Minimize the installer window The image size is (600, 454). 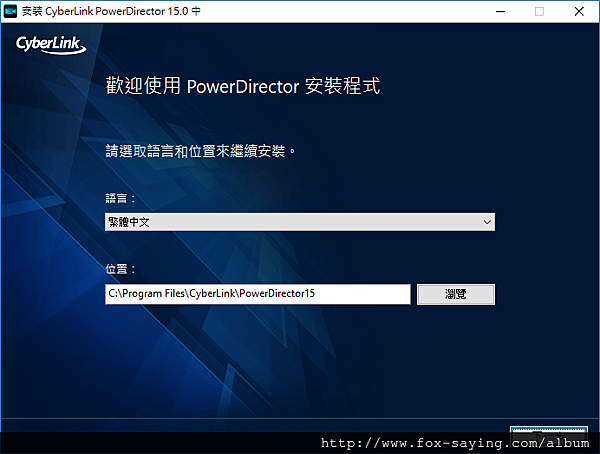point(500,11)
